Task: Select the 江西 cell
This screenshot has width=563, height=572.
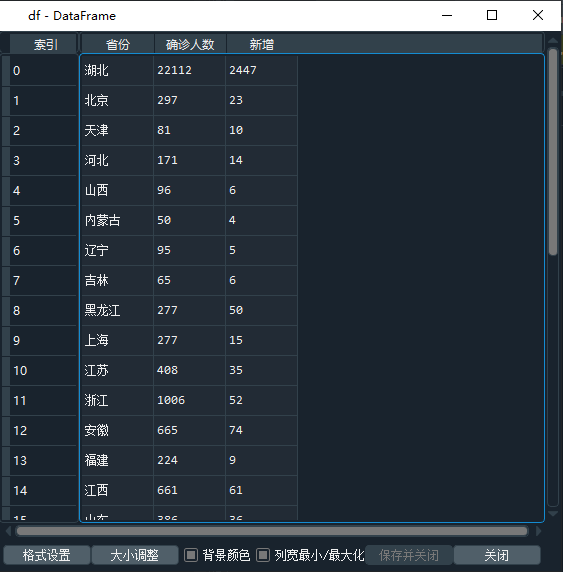Action: tap(117, 490)
